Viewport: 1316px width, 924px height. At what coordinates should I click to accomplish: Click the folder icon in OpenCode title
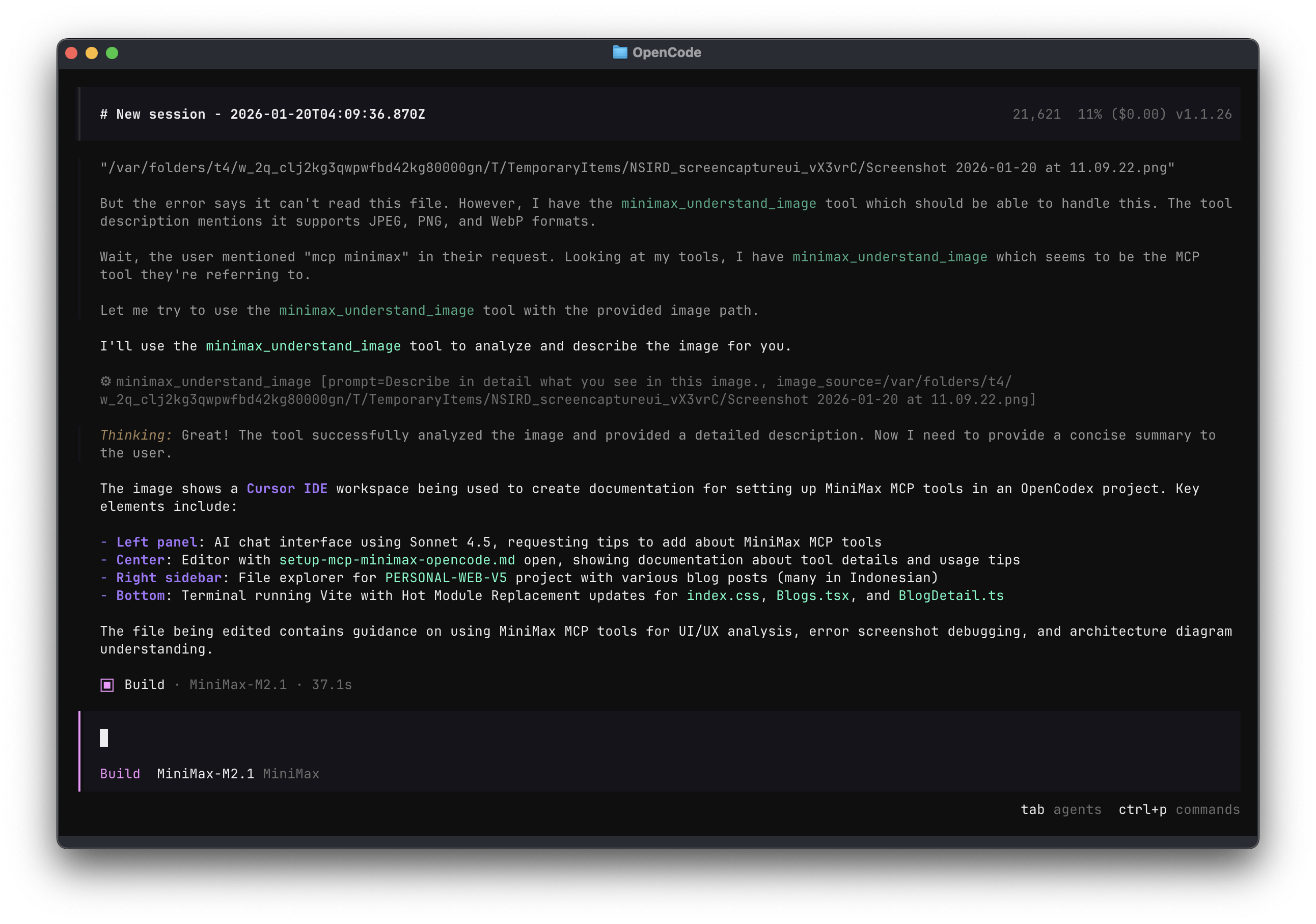(x=620, y=52)
